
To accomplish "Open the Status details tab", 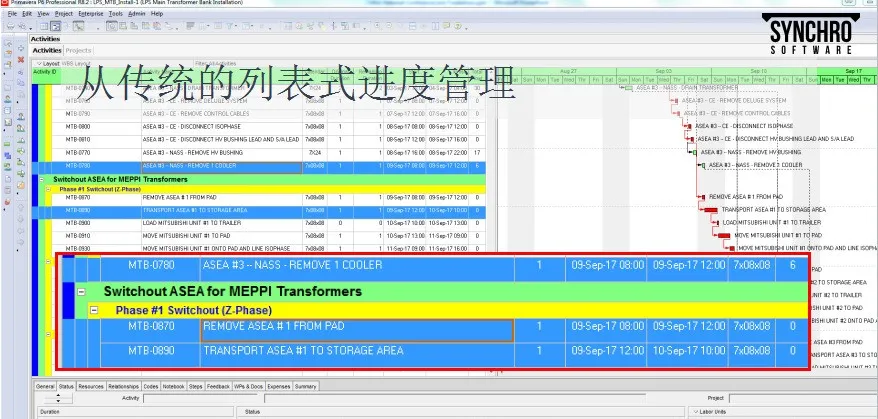I will [x=66, y=387].
